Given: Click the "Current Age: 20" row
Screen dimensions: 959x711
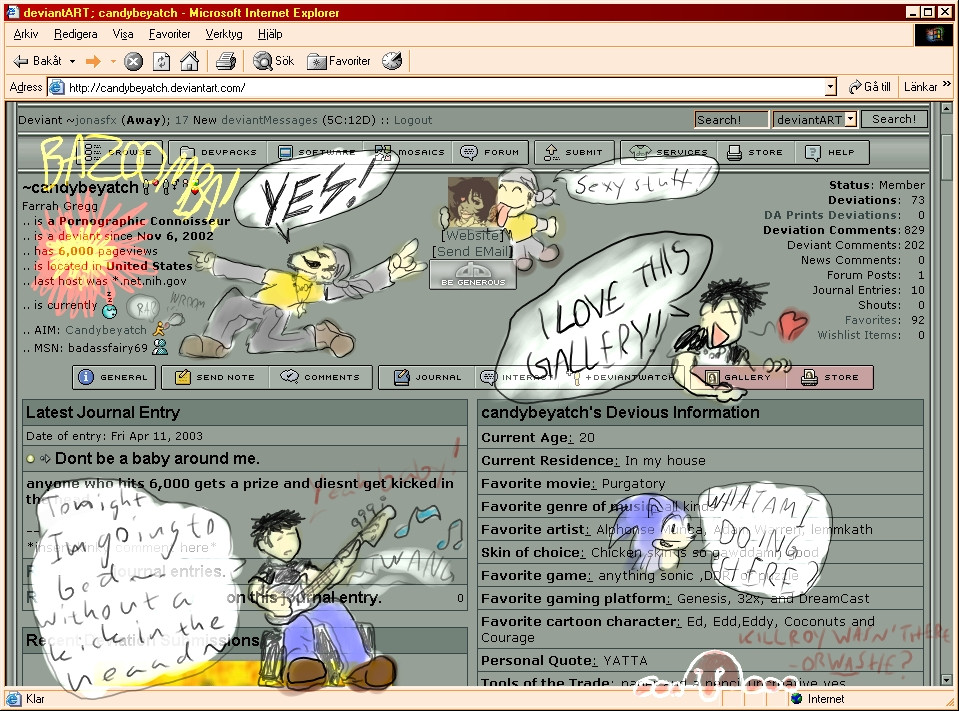Looking at the screenshot, I should pyautogui.click(x=700, y=438).
